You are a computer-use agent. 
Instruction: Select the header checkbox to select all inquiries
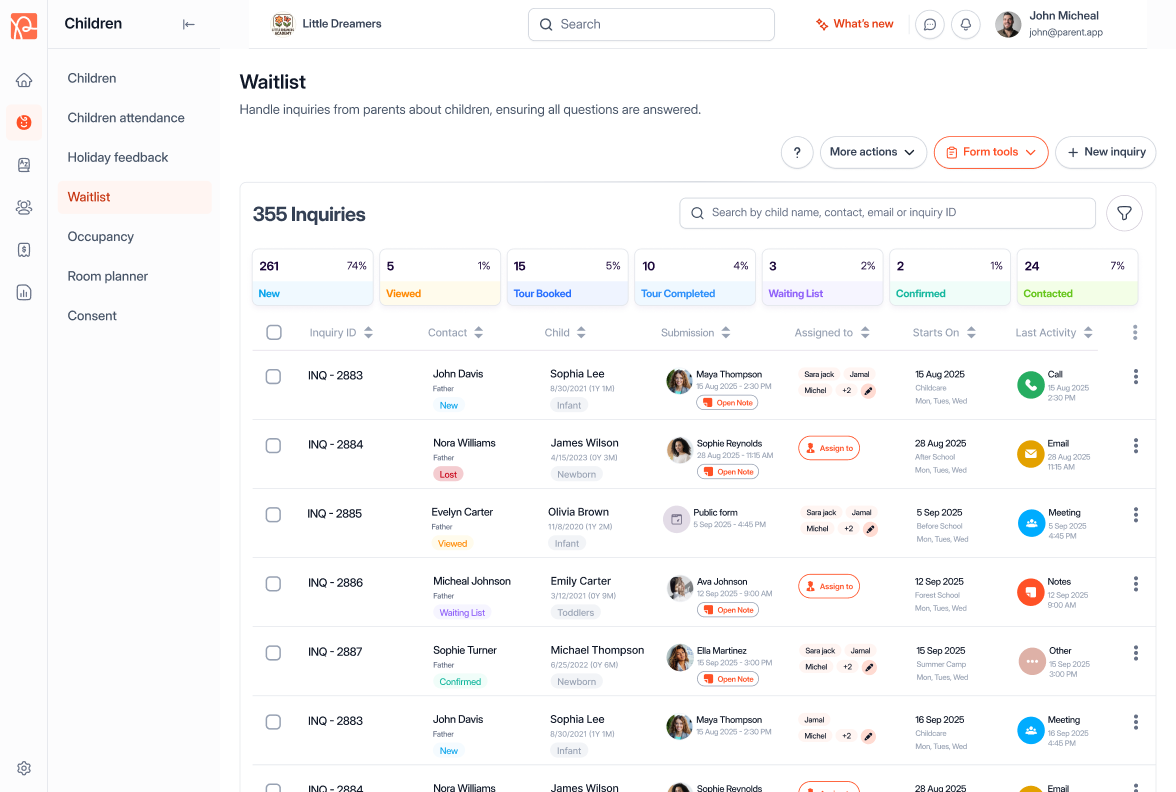(273, 332)
